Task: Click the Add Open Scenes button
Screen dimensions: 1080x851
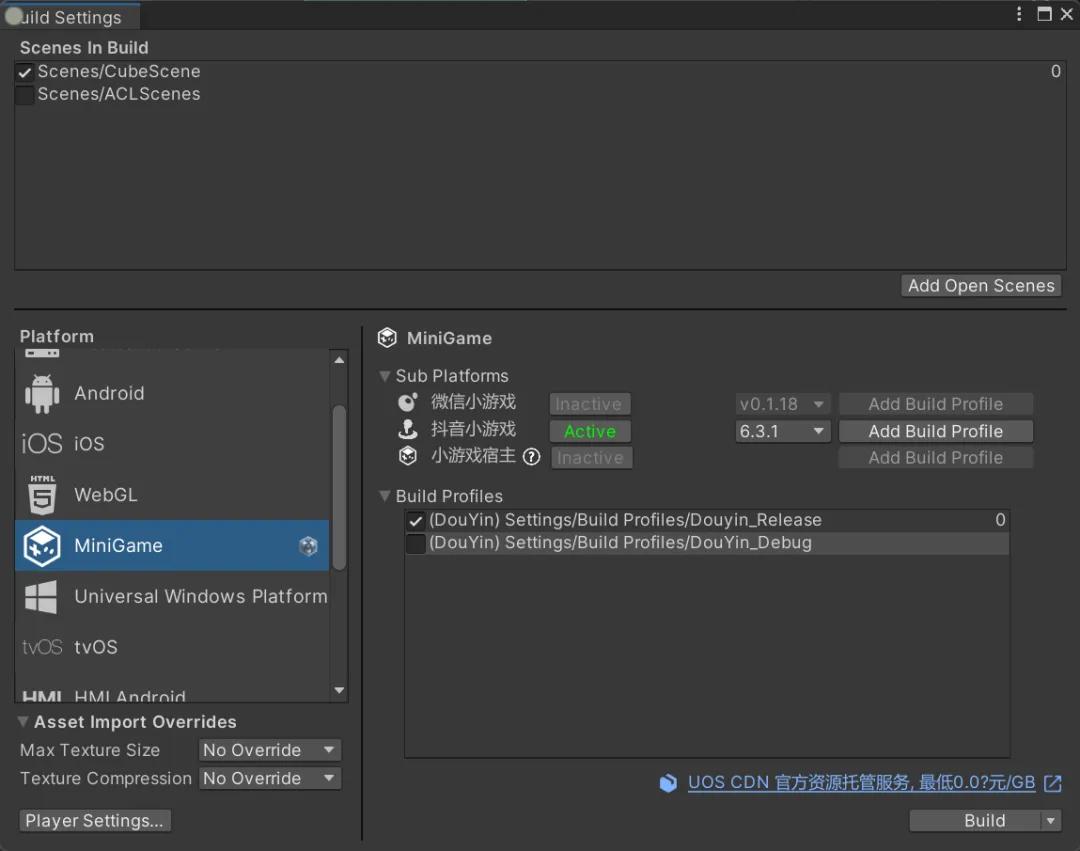Action: [980, 286]
